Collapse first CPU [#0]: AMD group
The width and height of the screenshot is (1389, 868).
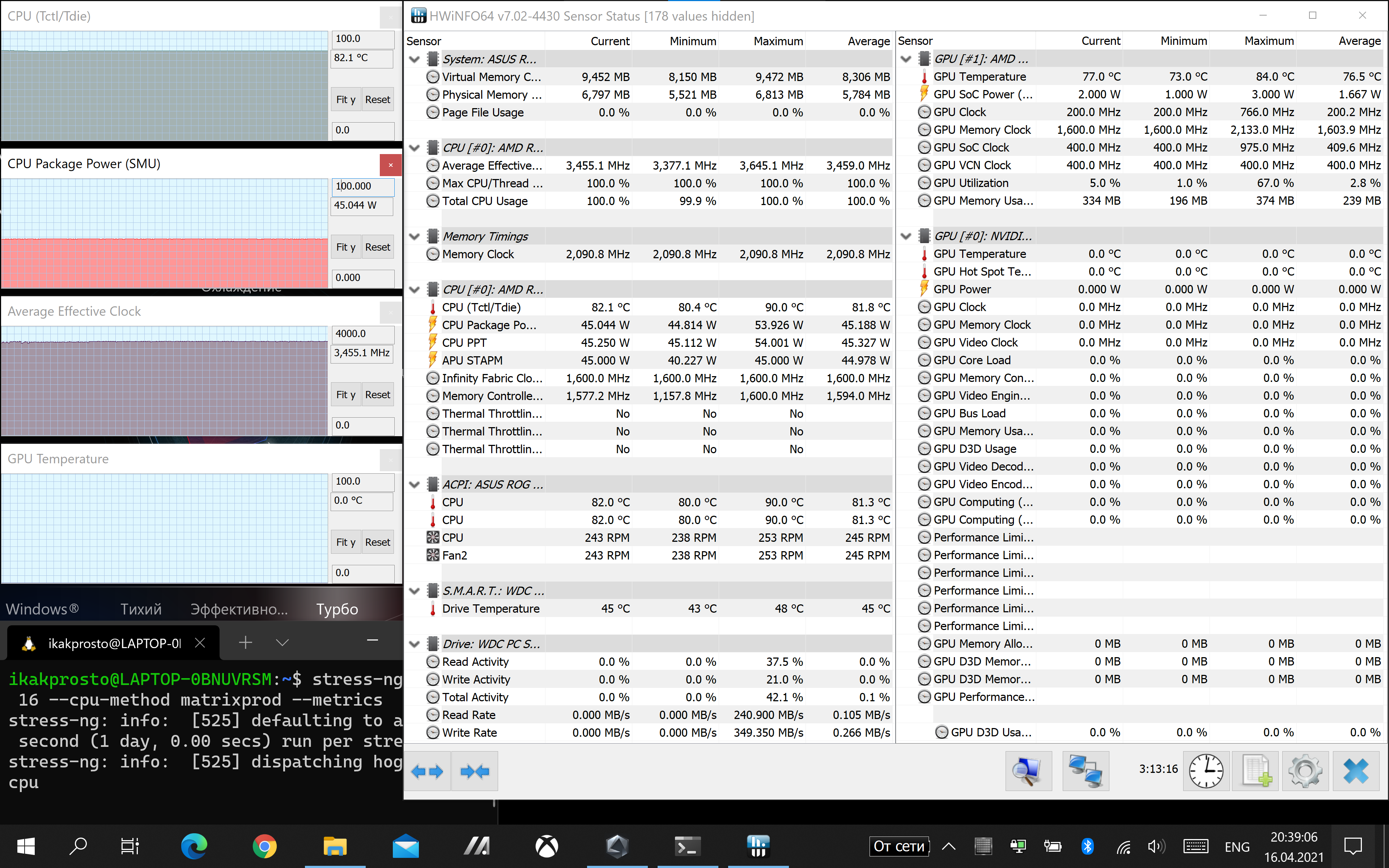[x=415, y=148]
